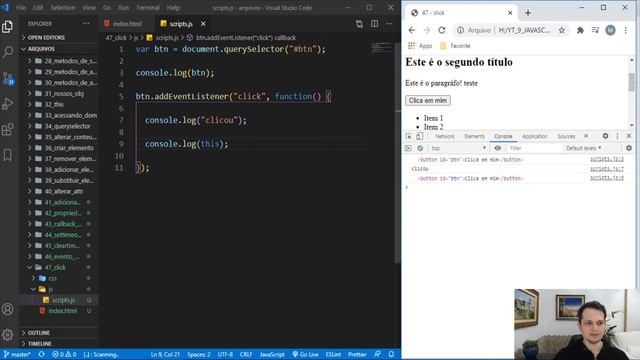Screen dimensions: 640x360
Task: Open console settings gear in DevTools
Action: [x=629, y=148]
